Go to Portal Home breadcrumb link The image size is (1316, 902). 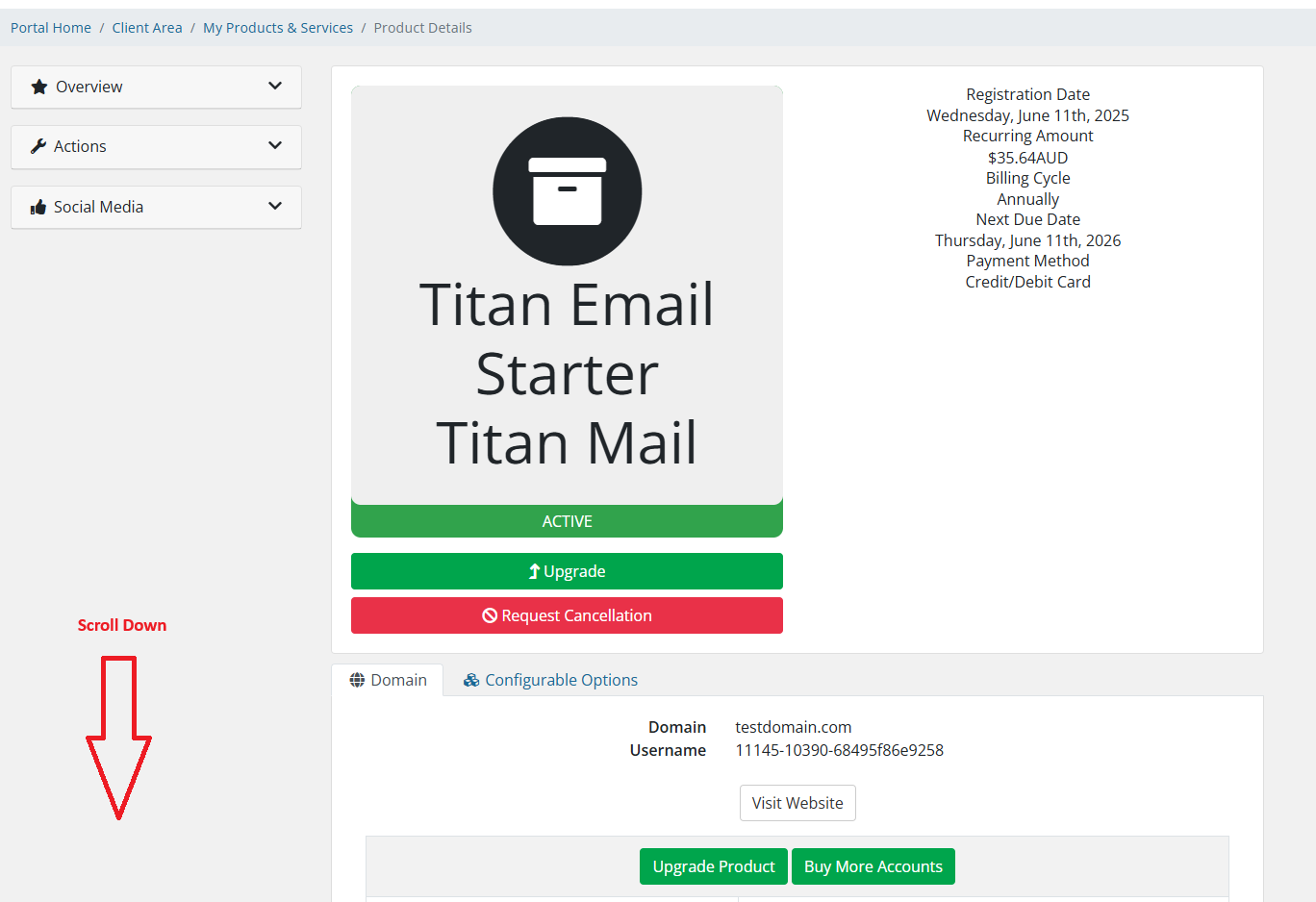tap(51, 28)
